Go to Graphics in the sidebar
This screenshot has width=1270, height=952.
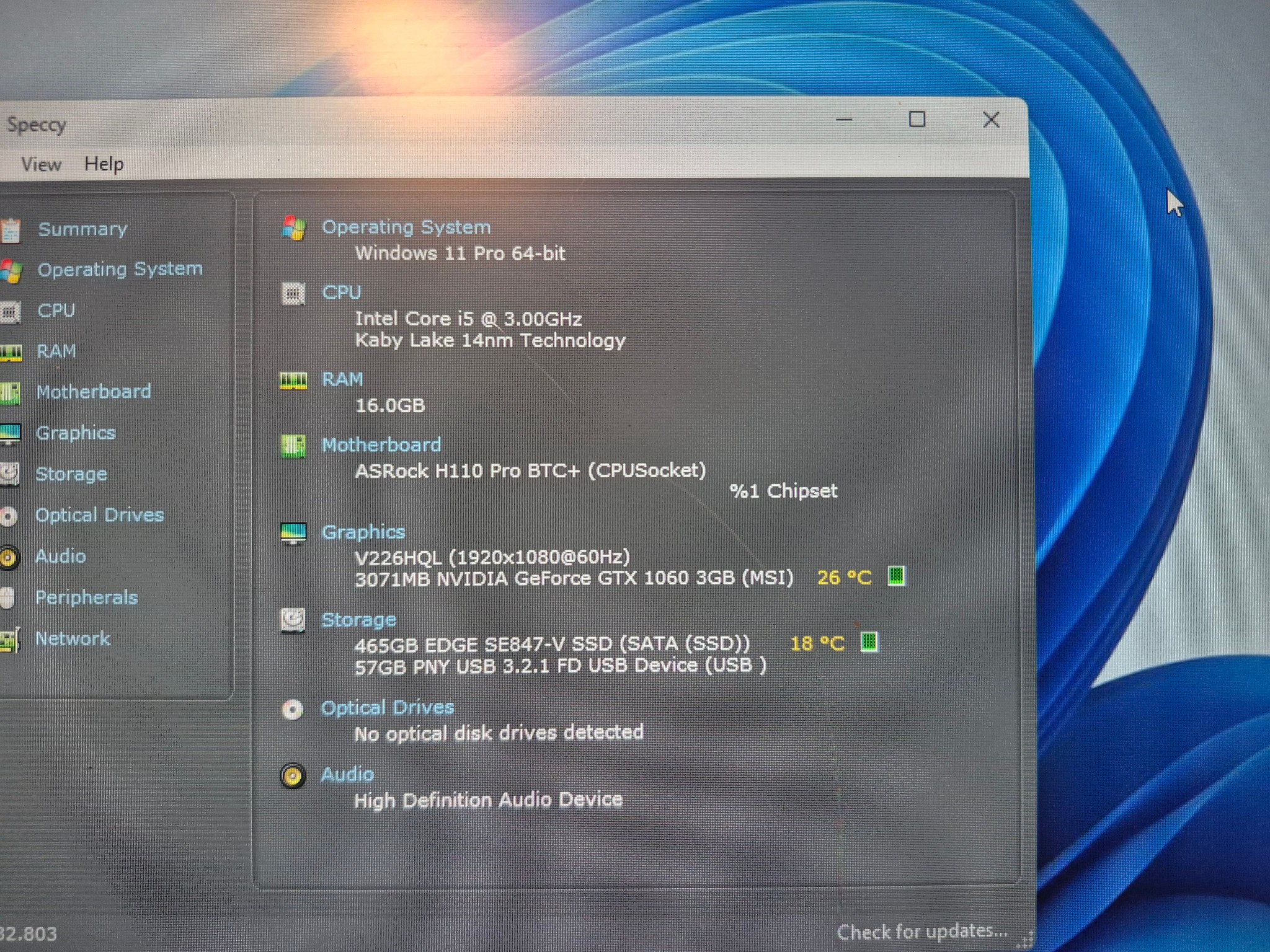(x=76, y=433)
